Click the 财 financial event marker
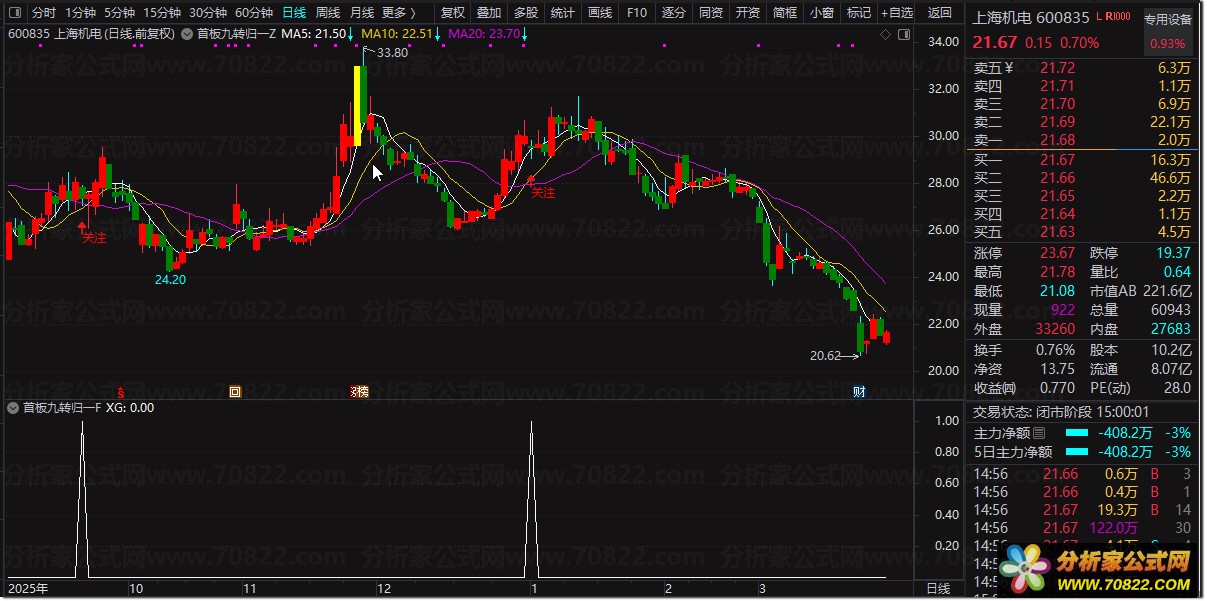This screenshot has height=601, width=1207. 859,391
